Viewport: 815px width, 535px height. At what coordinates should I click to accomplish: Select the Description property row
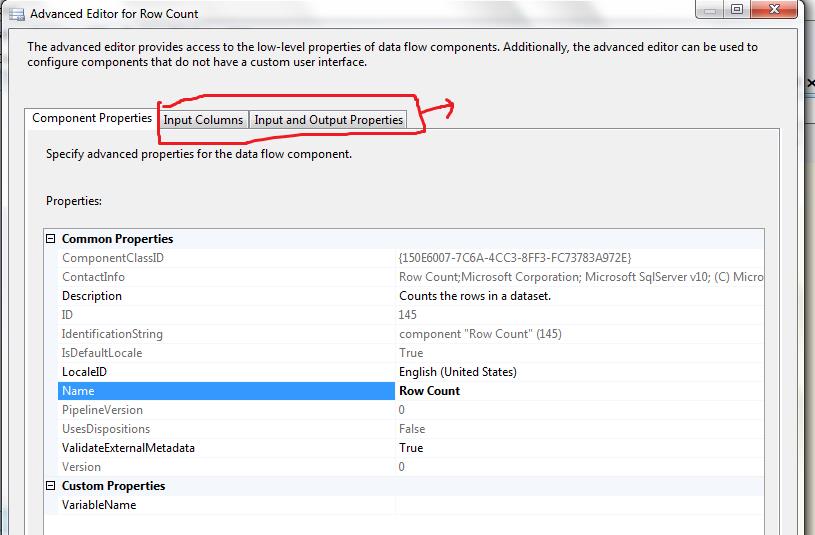[92, 296]
